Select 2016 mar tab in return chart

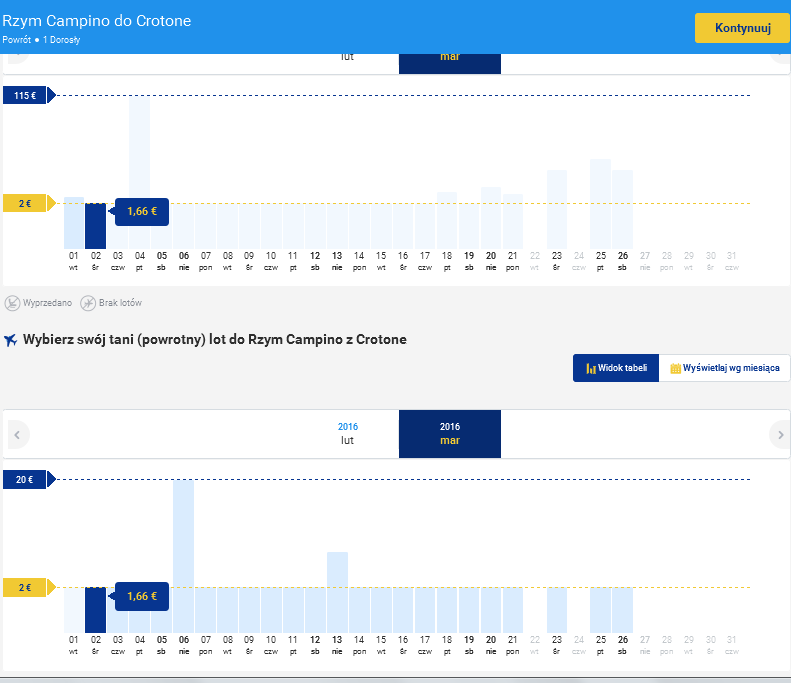click(x=450, y=434)
